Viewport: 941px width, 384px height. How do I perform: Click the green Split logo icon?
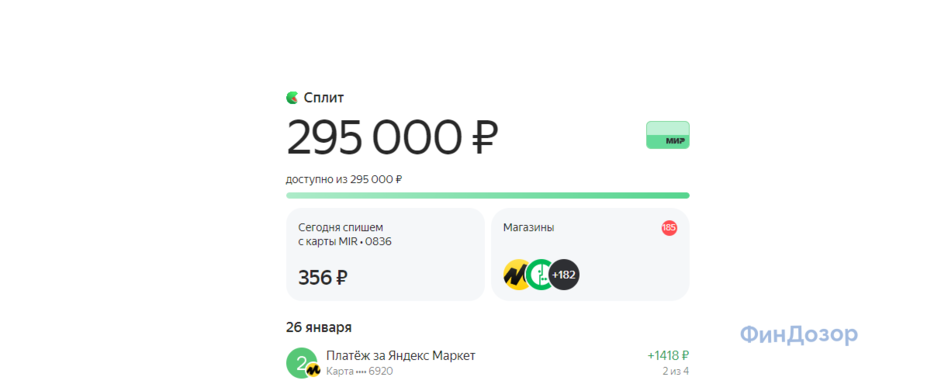[x=292, y=98]
